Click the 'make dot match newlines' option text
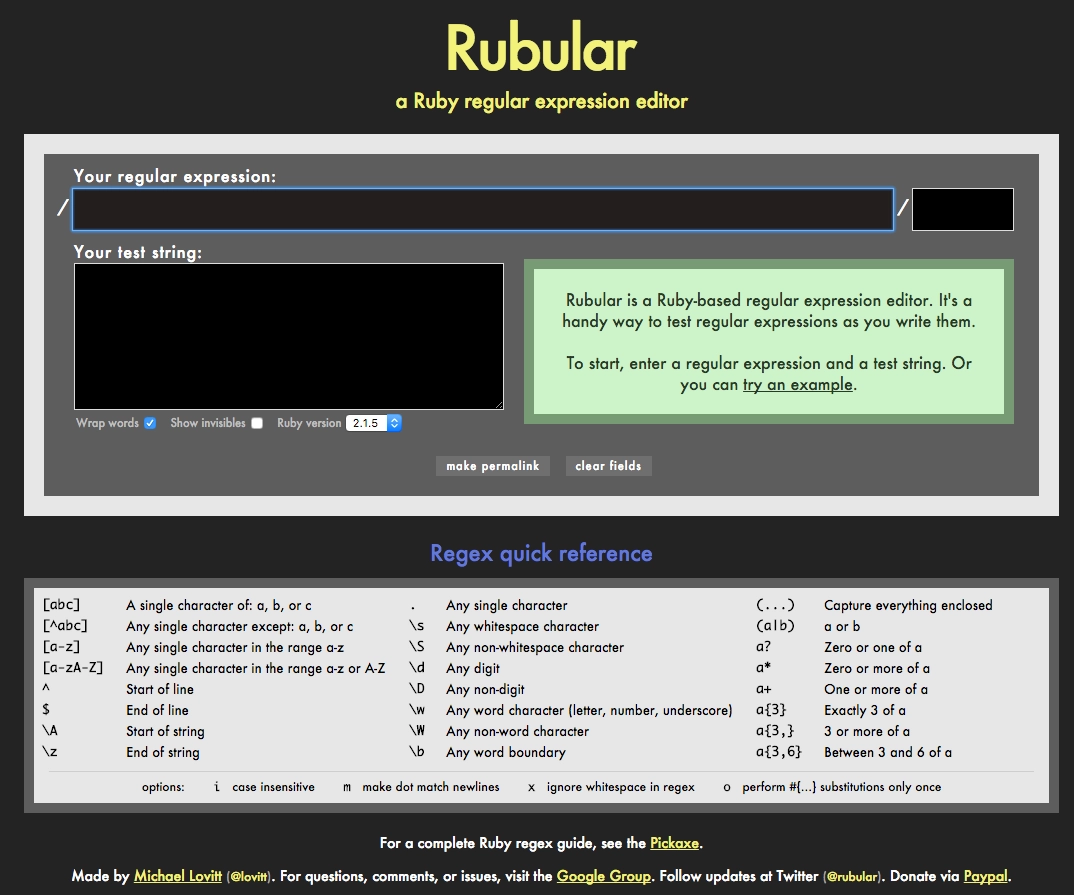The width and height of the screenshot is (1074, 895). (x=431, y=787)
